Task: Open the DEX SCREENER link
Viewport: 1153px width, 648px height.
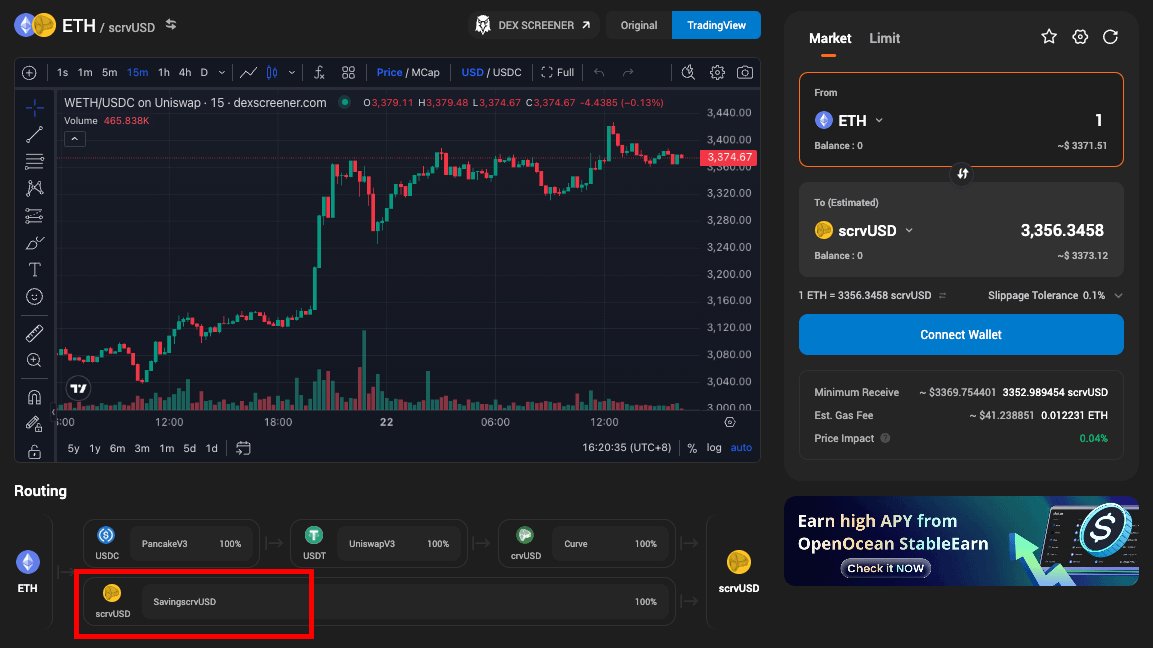Action: (x=533, y=25)
